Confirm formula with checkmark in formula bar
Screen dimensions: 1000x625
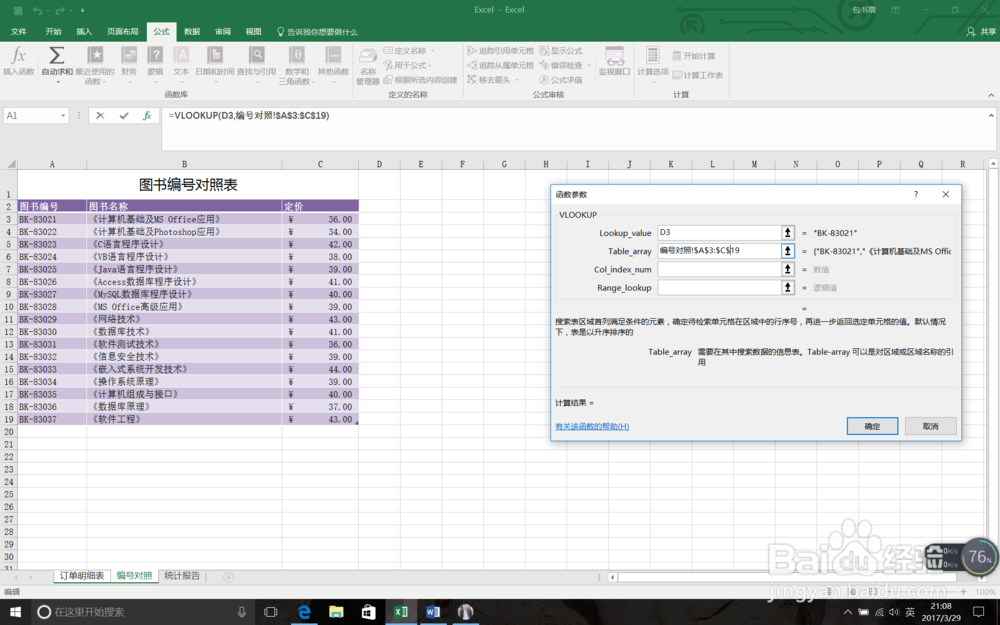124,115
